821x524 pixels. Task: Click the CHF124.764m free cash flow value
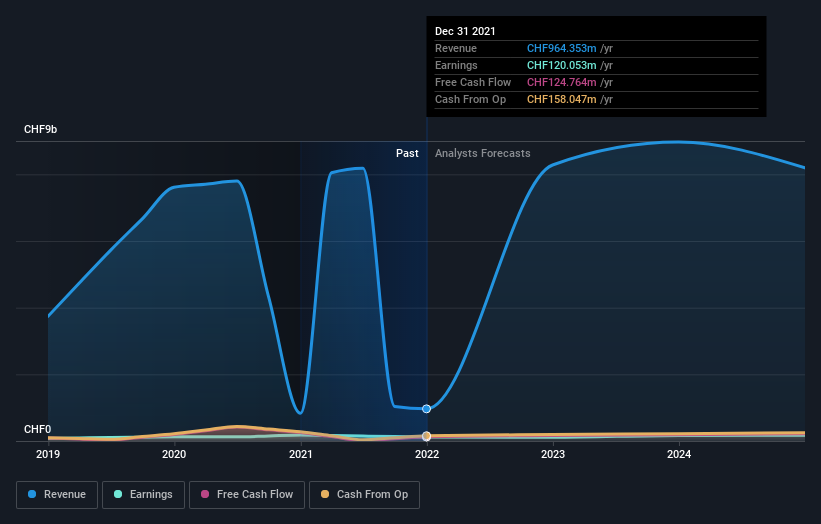coord(561,83)
